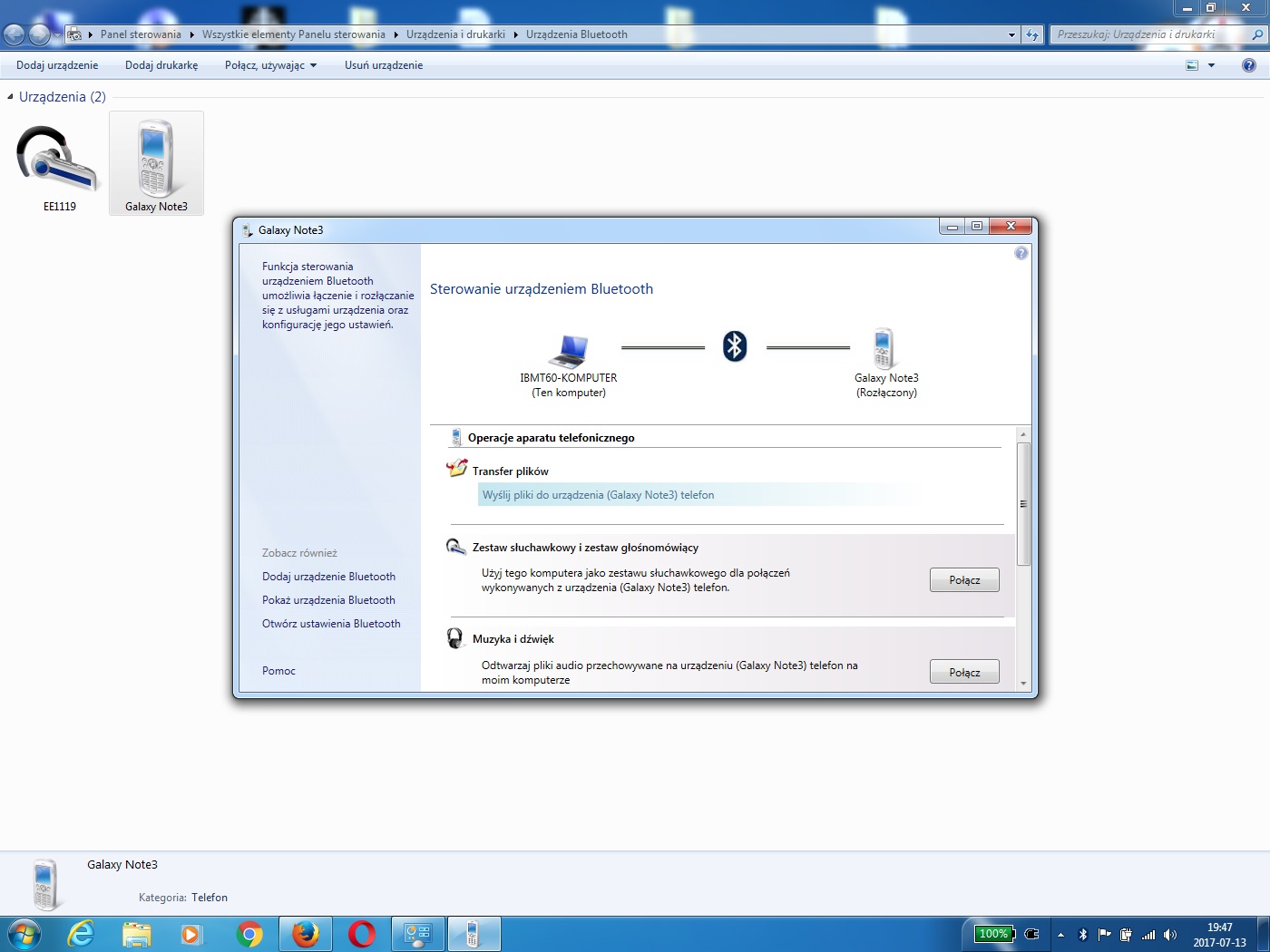Click Połącz for headset and handsfree service
The image size is (1270, 952).
tap(964, 580)
